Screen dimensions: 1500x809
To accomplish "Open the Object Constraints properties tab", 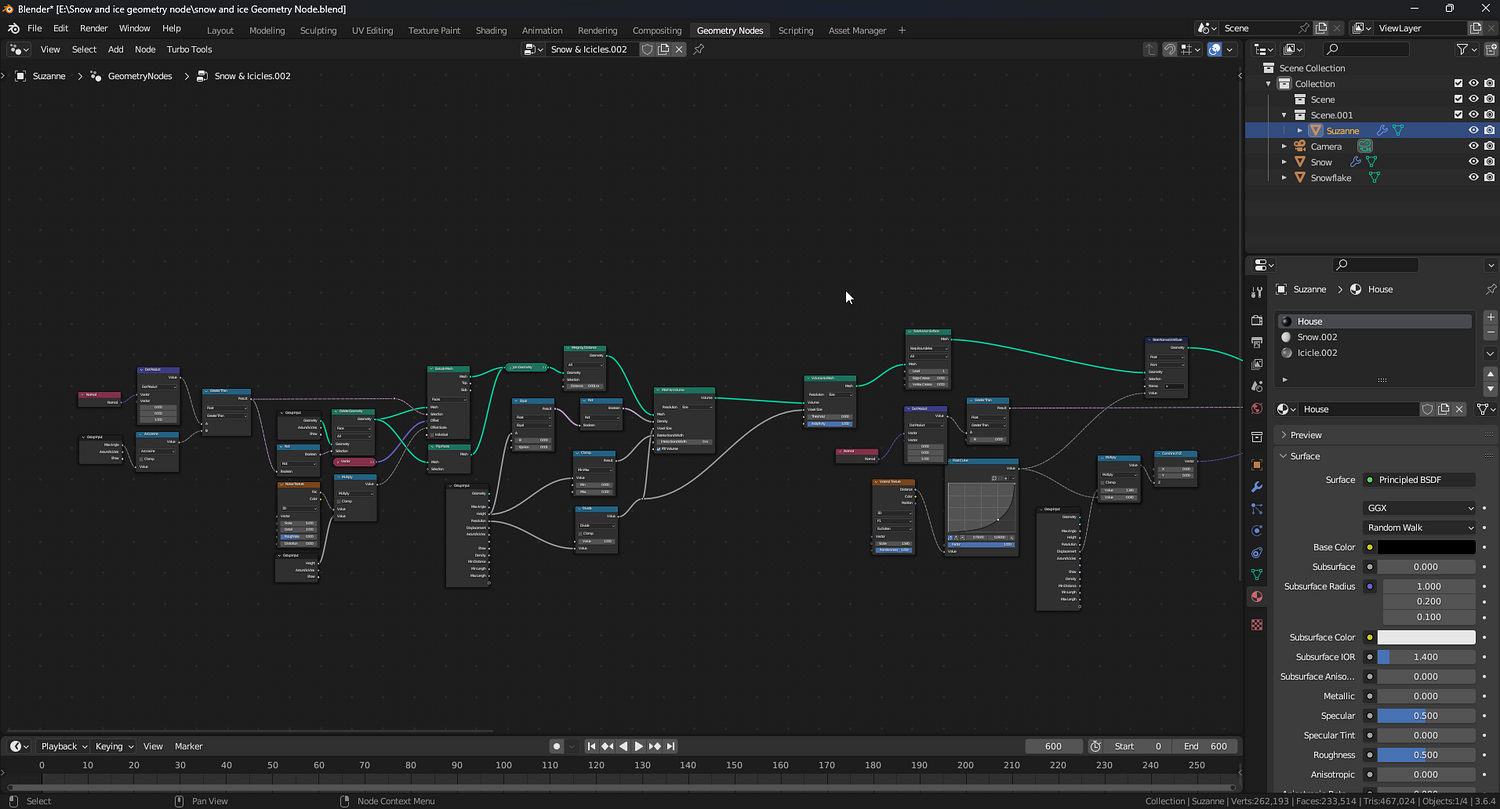I will [x=1257, y=553].
